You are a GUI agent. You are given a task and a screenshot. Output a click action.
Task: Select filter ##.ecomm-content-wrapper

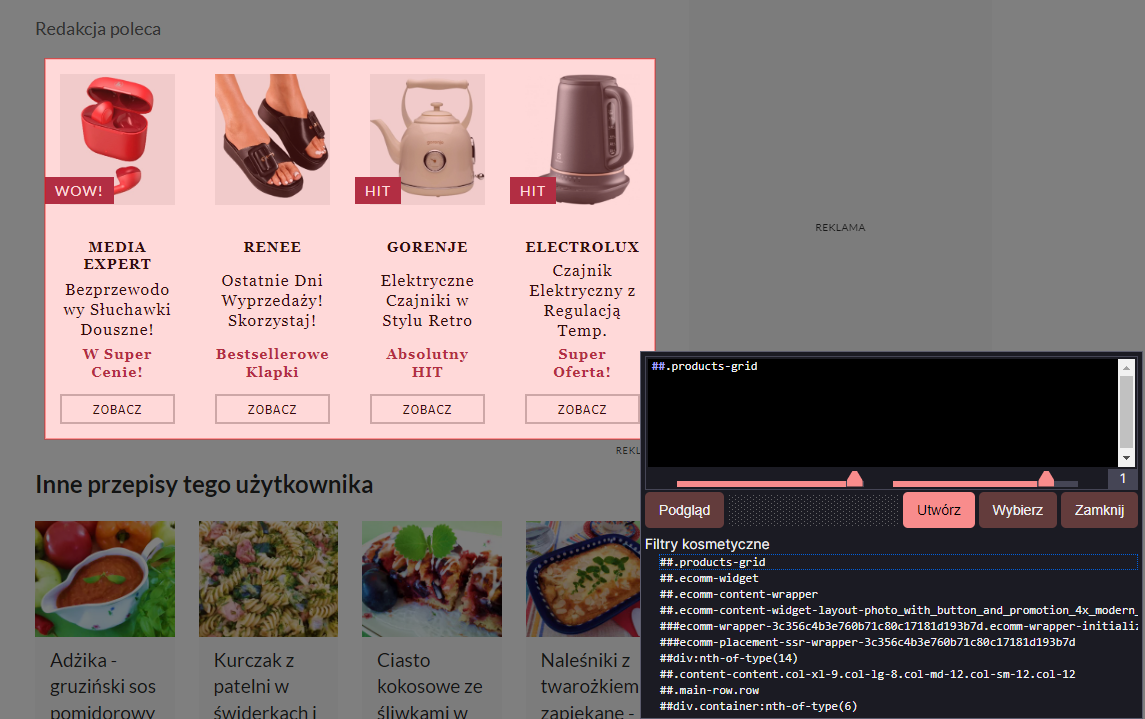pyautogui.click(x=898, y=594)
